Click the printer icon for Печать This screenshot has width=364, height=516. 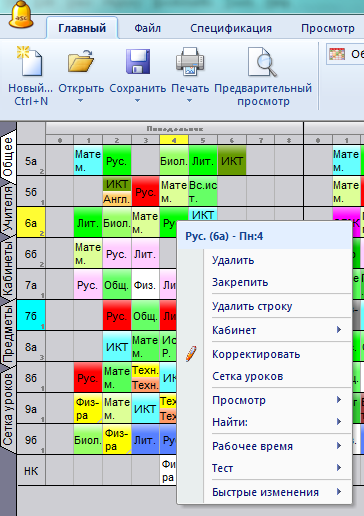coord(190,61)
